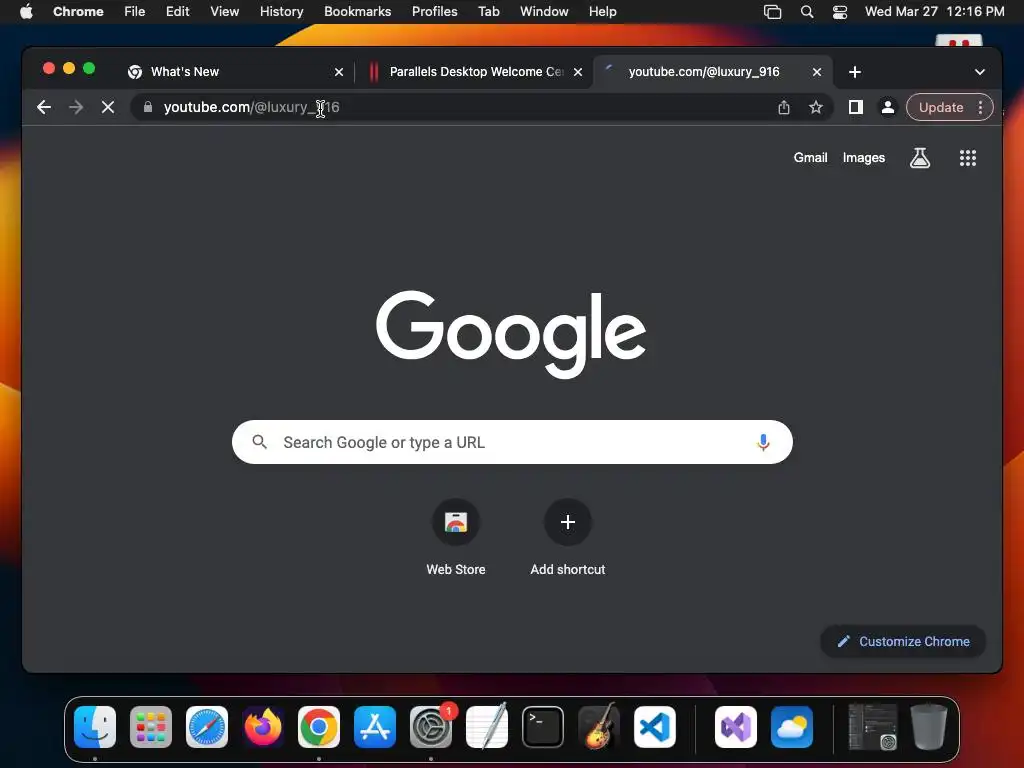This screenshot has width=1024, height=768.
Task: Open the Trash in the Dock
Action: [x=929, y=727]
